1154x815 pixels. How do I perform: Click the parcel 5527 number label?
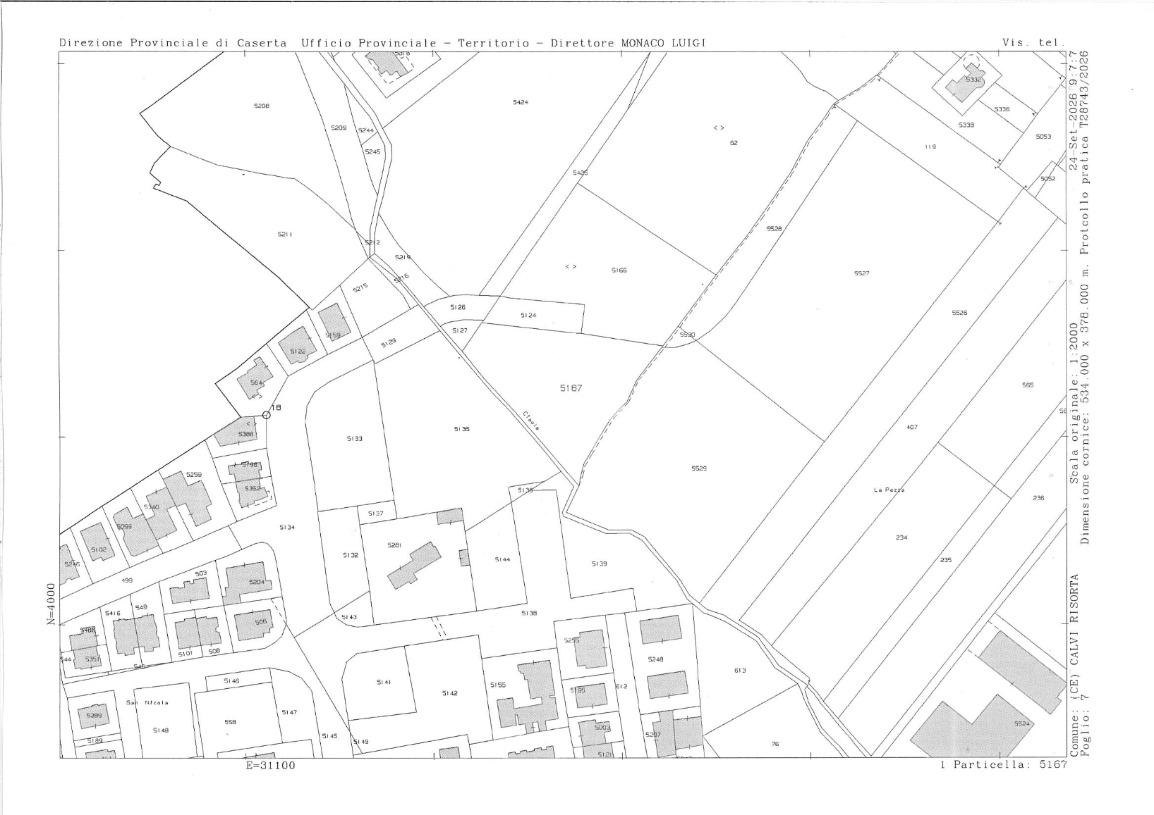[862, 273]
